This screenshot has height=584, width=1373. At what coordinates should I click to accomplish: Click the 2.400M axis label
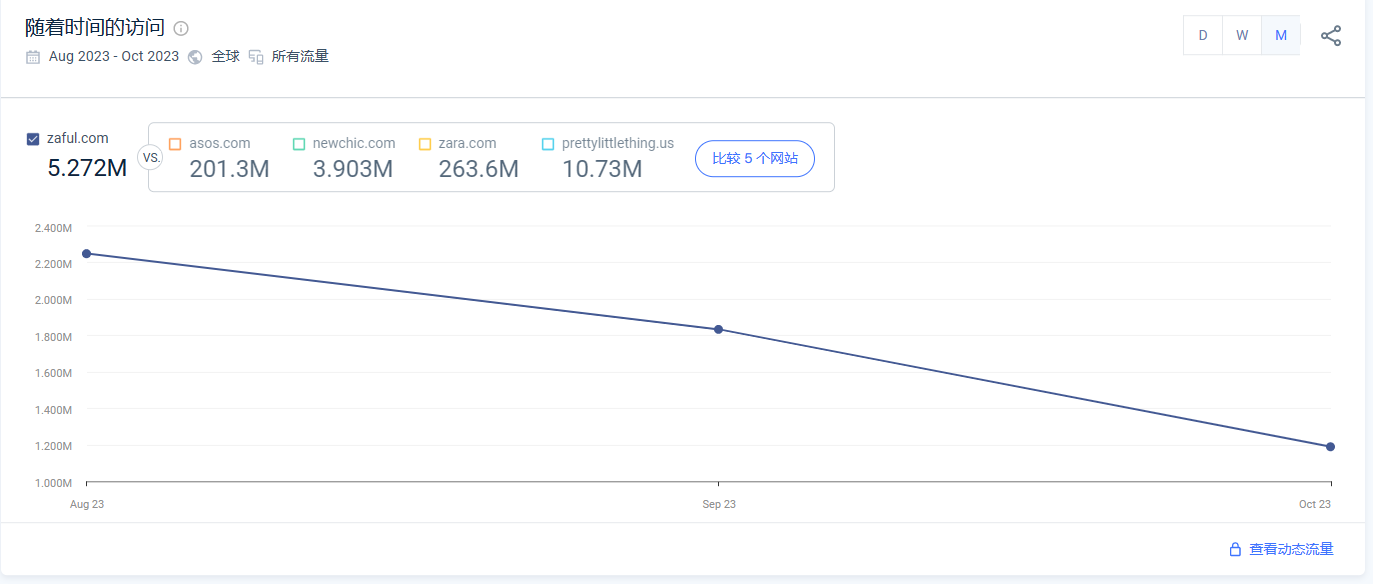[53, 228]
